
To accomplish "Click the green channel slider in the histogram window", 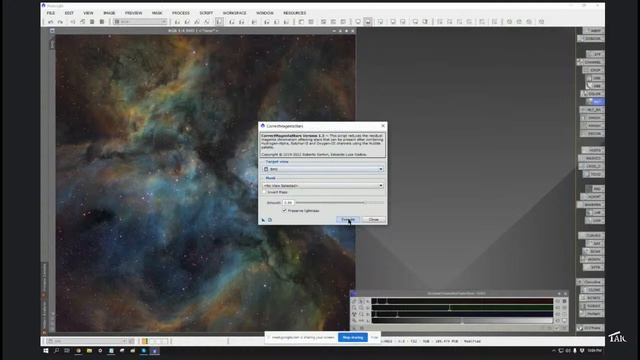I will pos(462,308).
